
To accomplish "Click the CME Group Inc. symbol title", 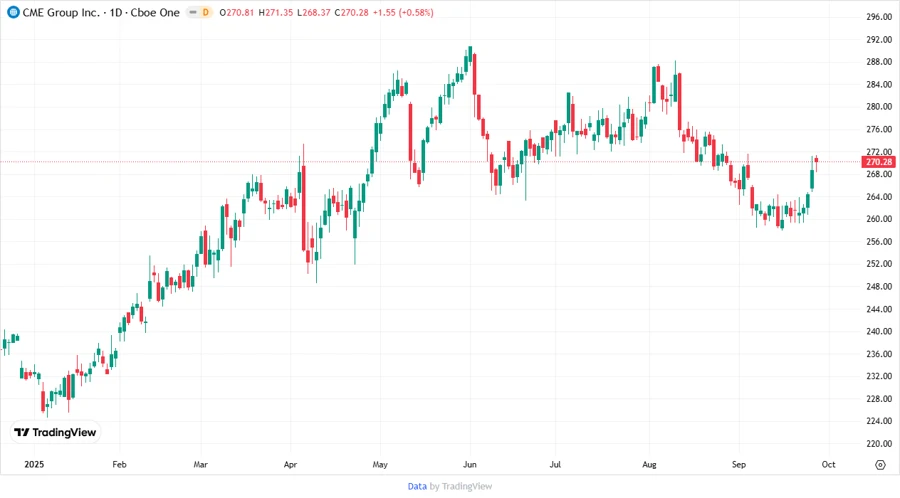I will tap(61, 12).
